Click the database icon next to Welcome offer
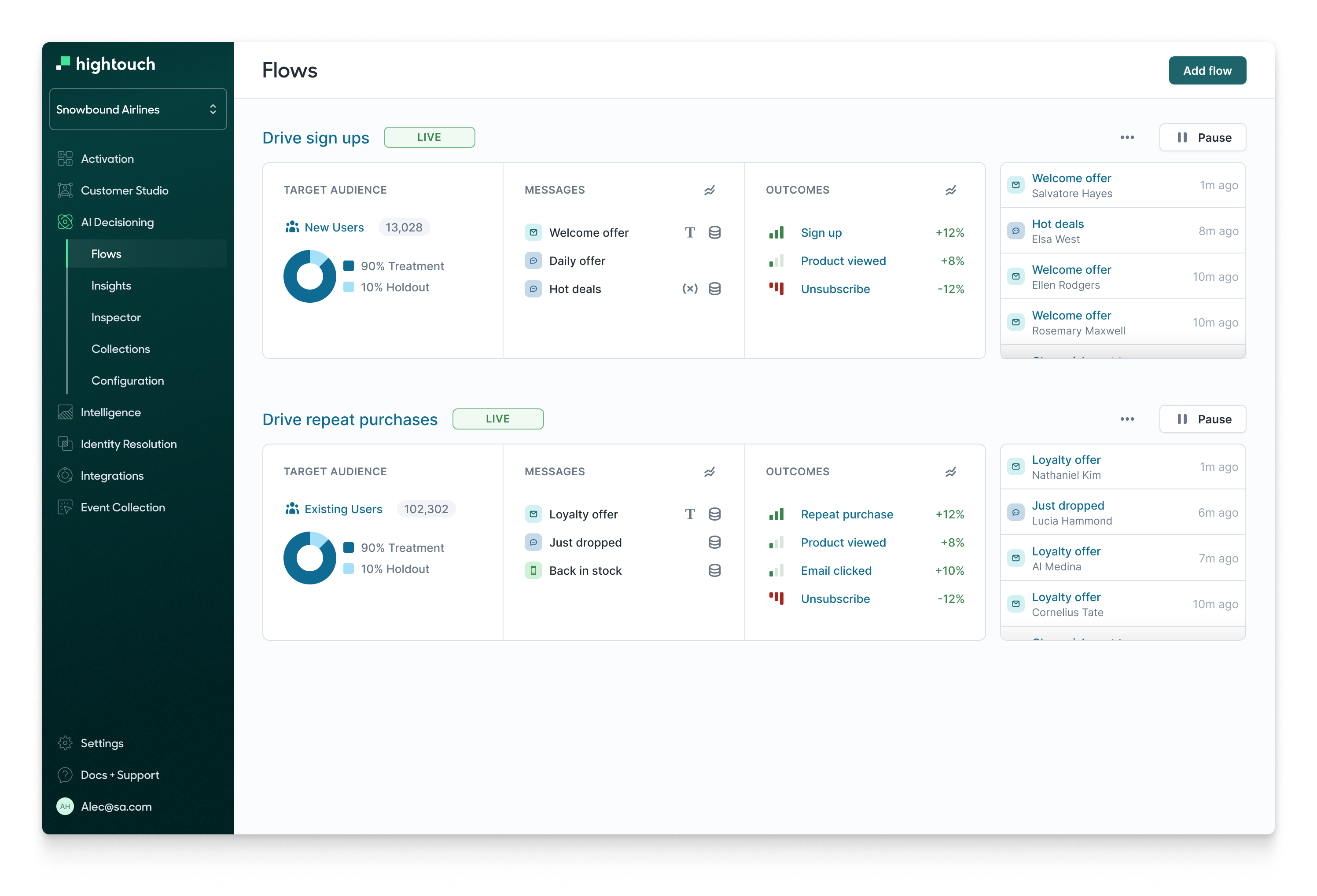The width and height of the screenshot is (1317, 896). pyautogui.click(x=714, y=232)
